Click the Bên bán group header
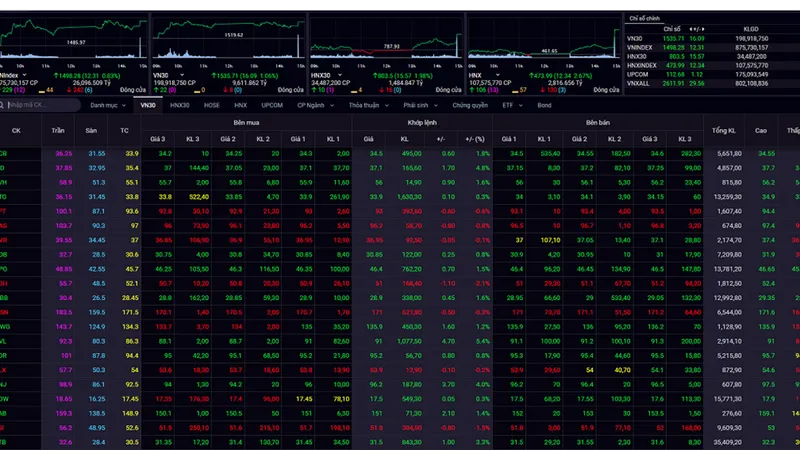 pos(598,122)
